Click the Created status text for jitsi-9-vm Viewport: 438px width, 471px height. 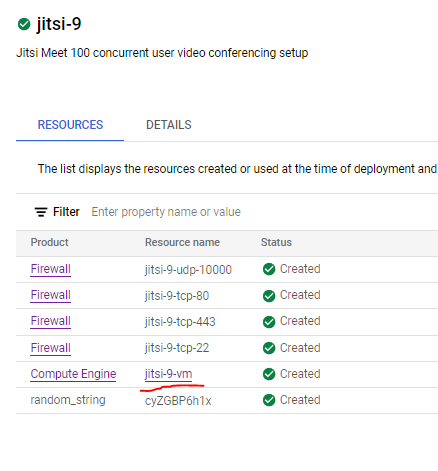tap(300, 374)
